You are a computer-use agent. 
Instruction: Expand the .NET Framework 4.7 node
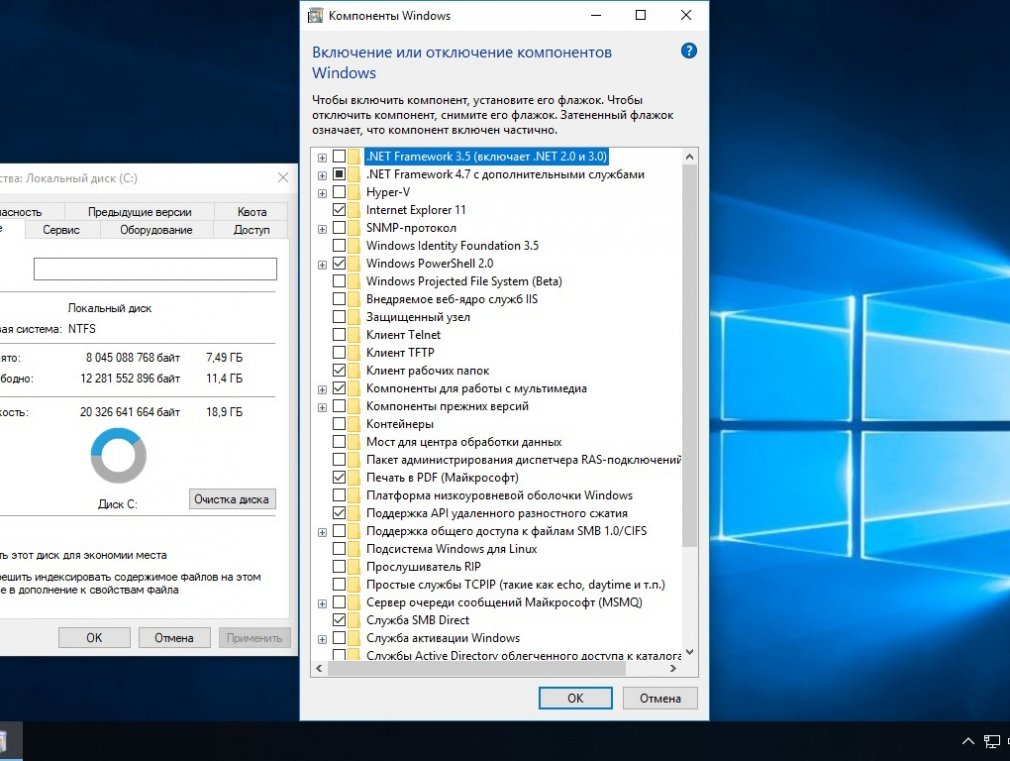tap(322, 175)
